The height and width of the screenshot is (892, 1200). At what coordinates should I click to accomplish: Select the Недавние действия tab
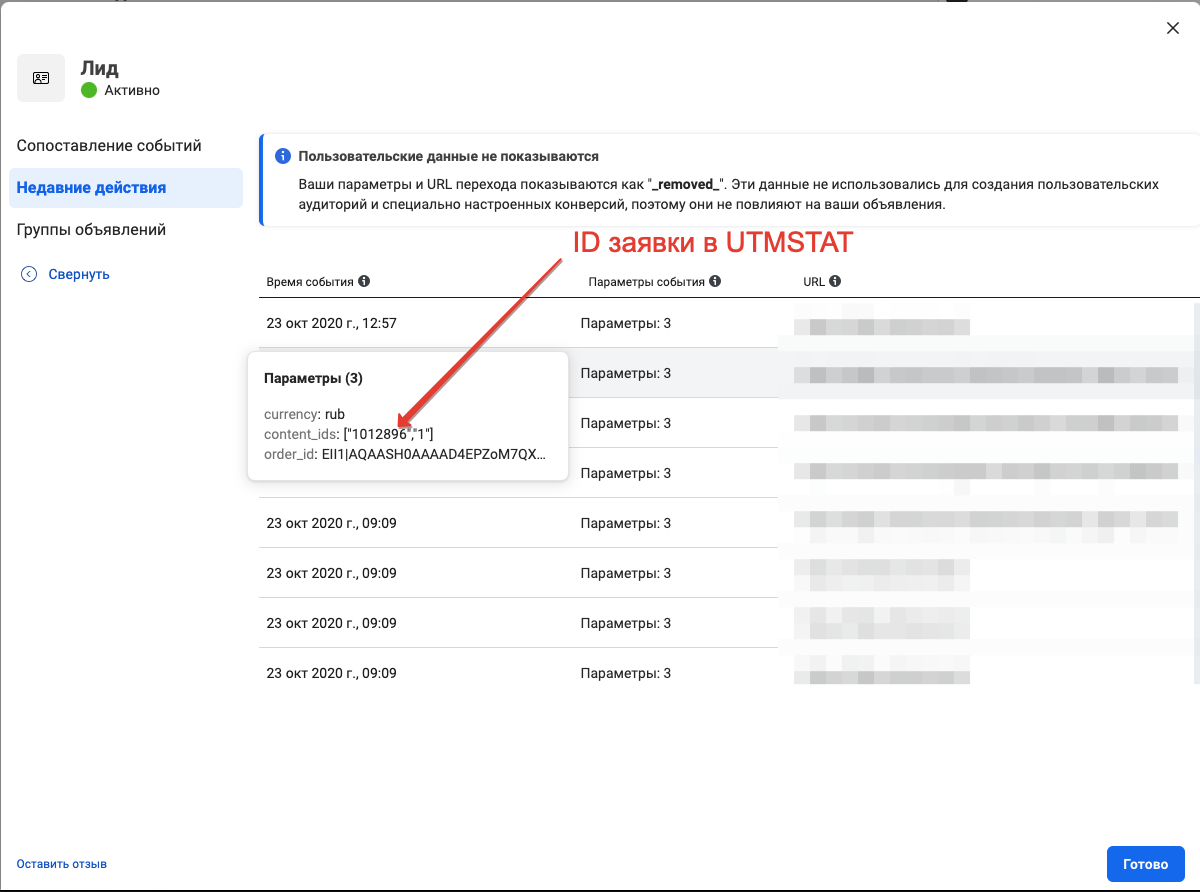coord(92,187)
